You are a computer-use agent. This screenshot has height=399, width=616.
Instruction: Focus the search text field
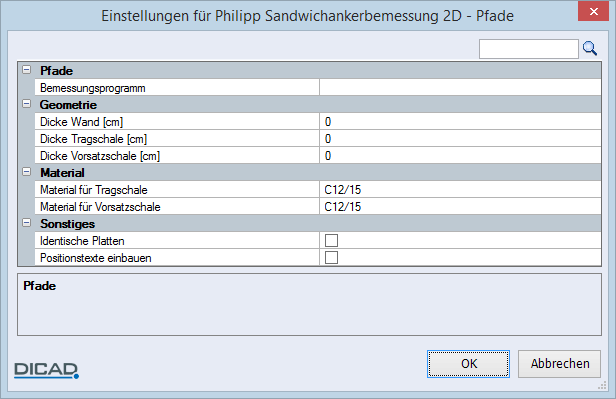pos(528,49)
